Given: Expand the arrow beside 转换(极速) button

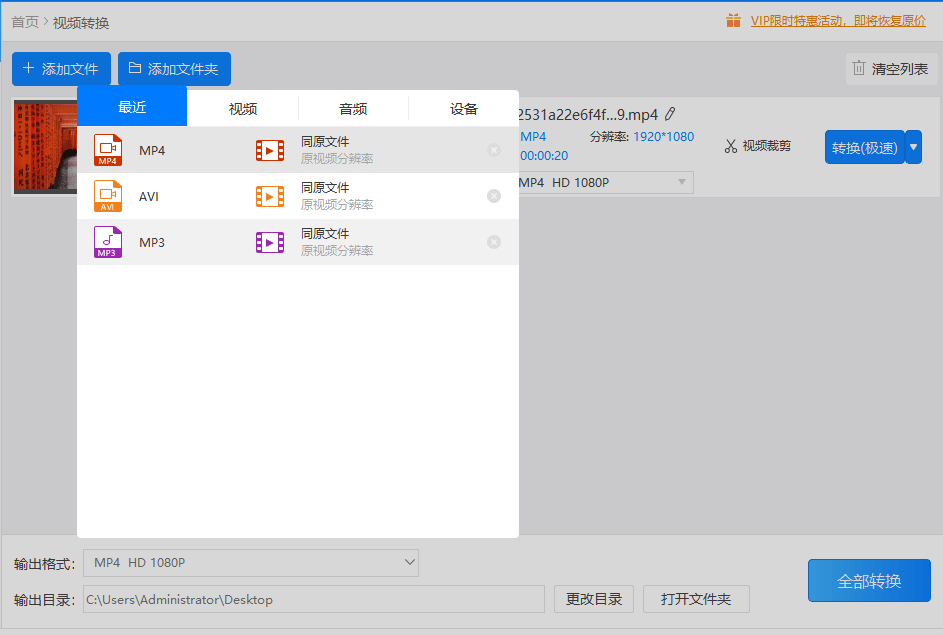Looking at the screenshot, I should 914,147.
